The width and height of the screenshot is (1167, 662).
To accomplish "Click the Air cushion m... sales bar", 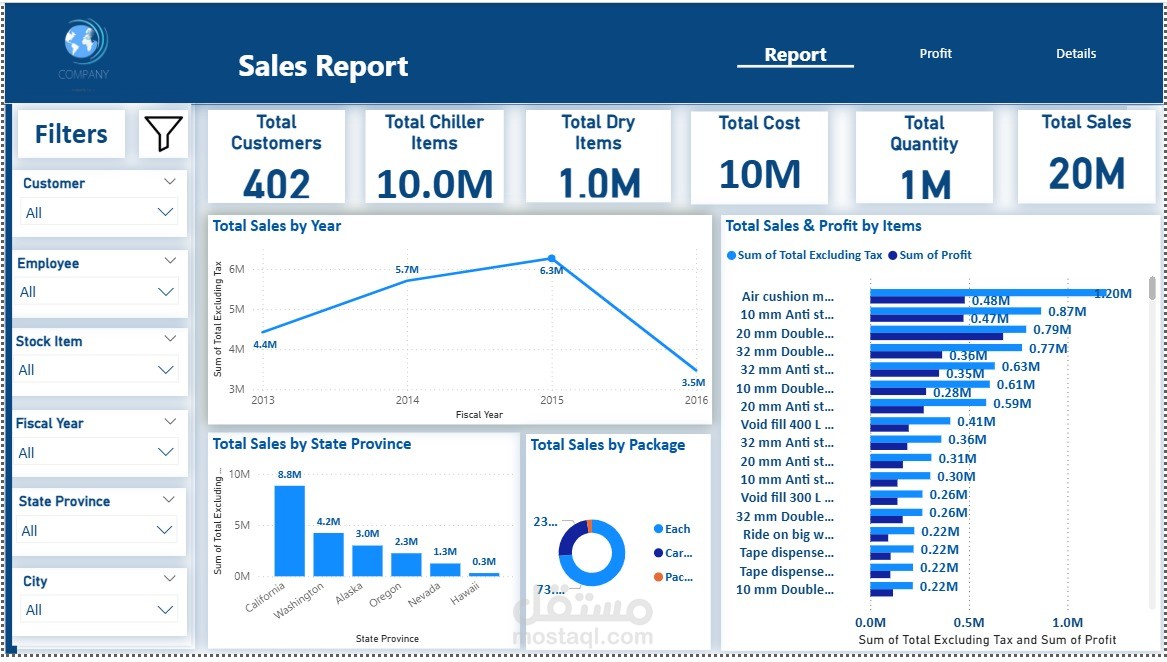I will pos(988,293).
